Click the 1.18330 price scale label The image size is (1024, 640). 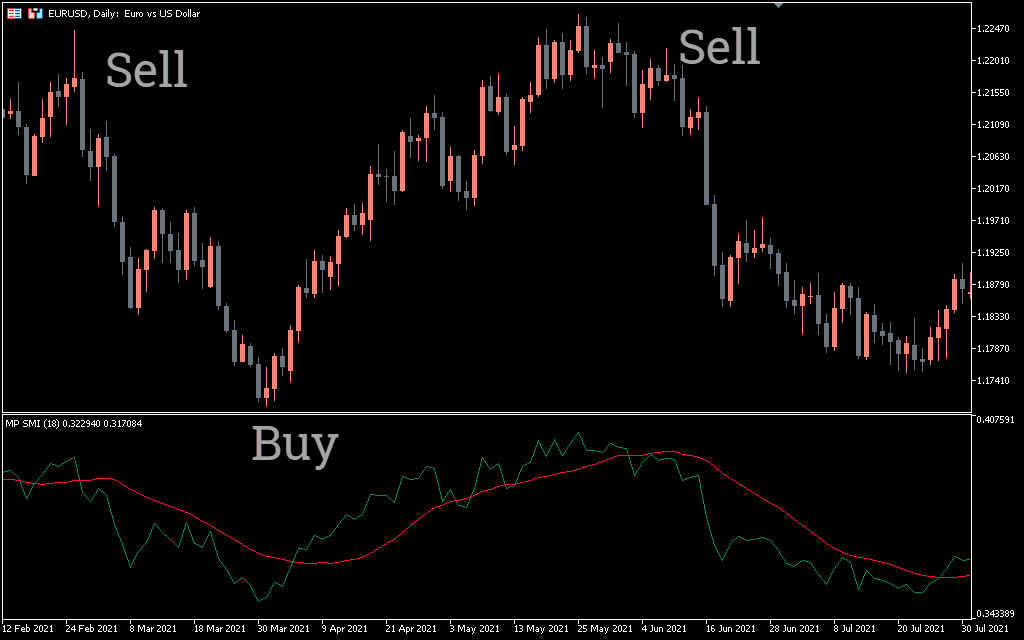click(993, 317)
